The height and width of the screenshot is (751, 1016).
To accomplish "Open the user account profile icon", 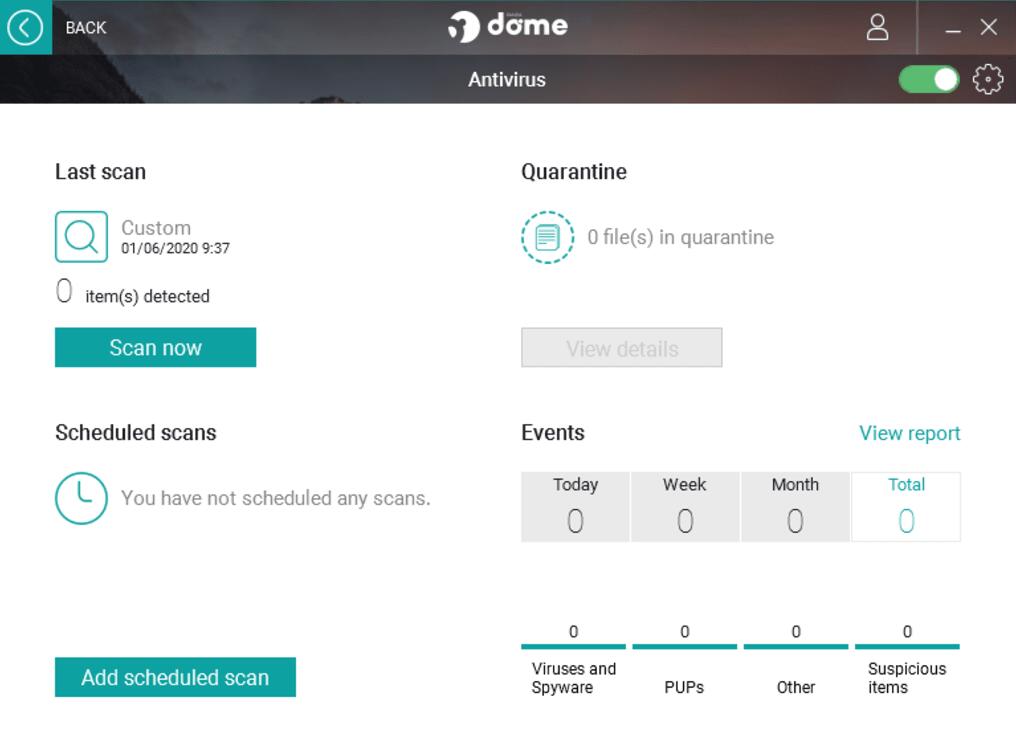I will (877, 27).
